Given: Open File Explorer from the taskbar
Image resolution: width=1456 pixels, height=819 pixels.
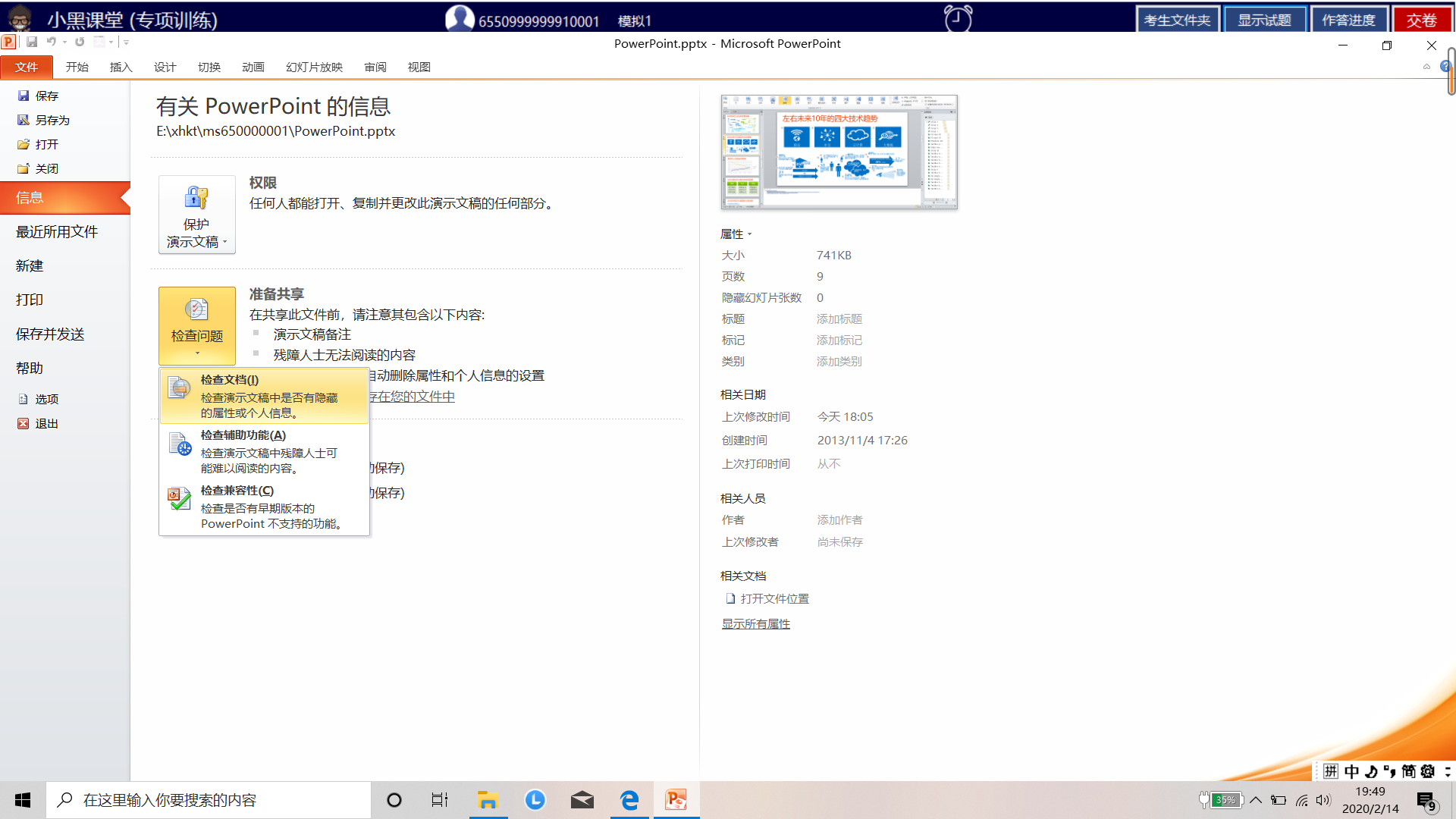Looking at the screenshot, I should (x=488, y=800).
